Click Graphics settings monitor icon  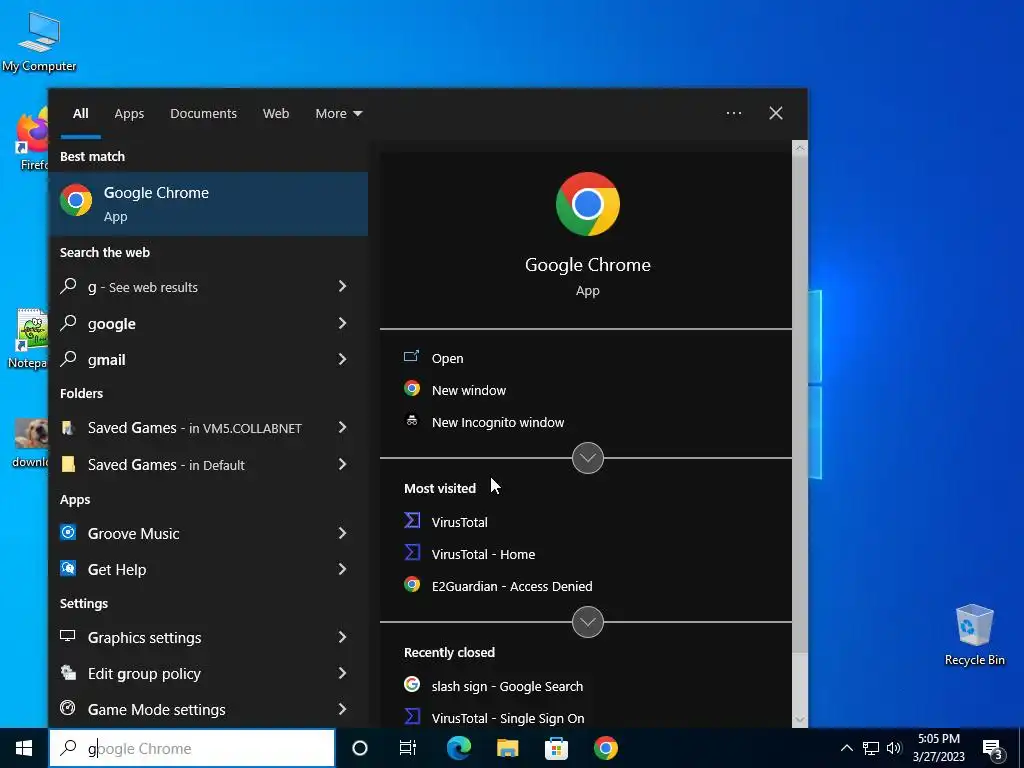click(68, 636)
